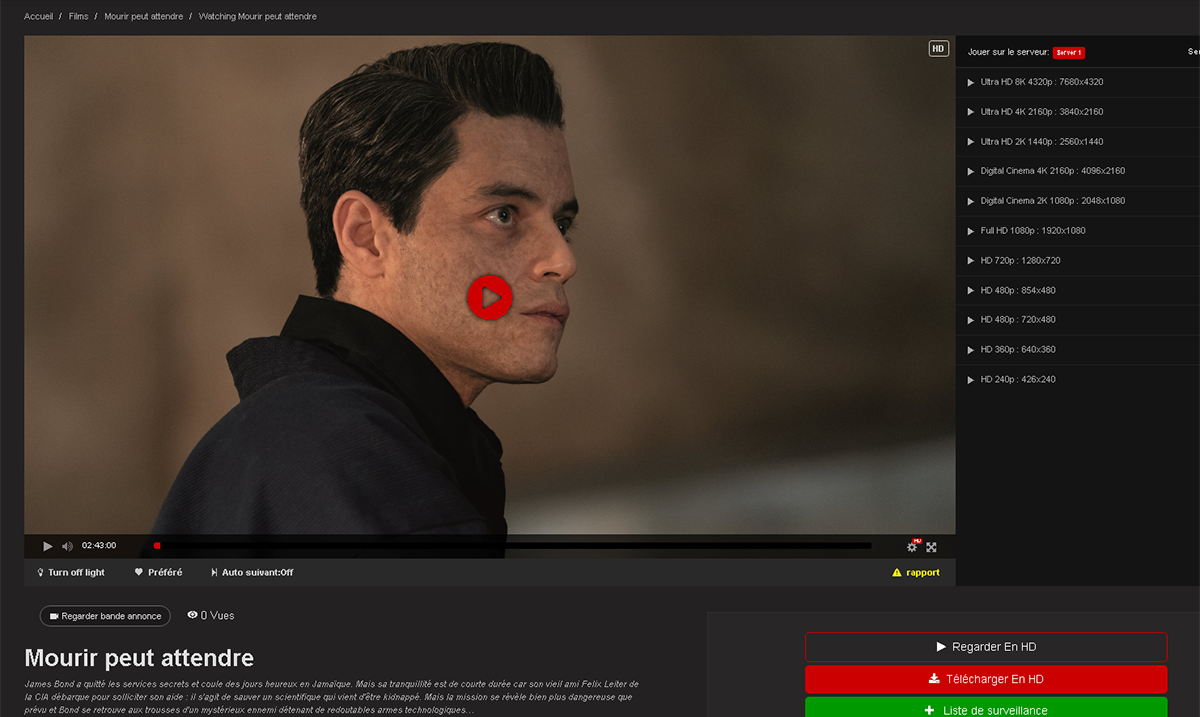Open the Regarder bande annonce trailer

(x=105, y=616)
